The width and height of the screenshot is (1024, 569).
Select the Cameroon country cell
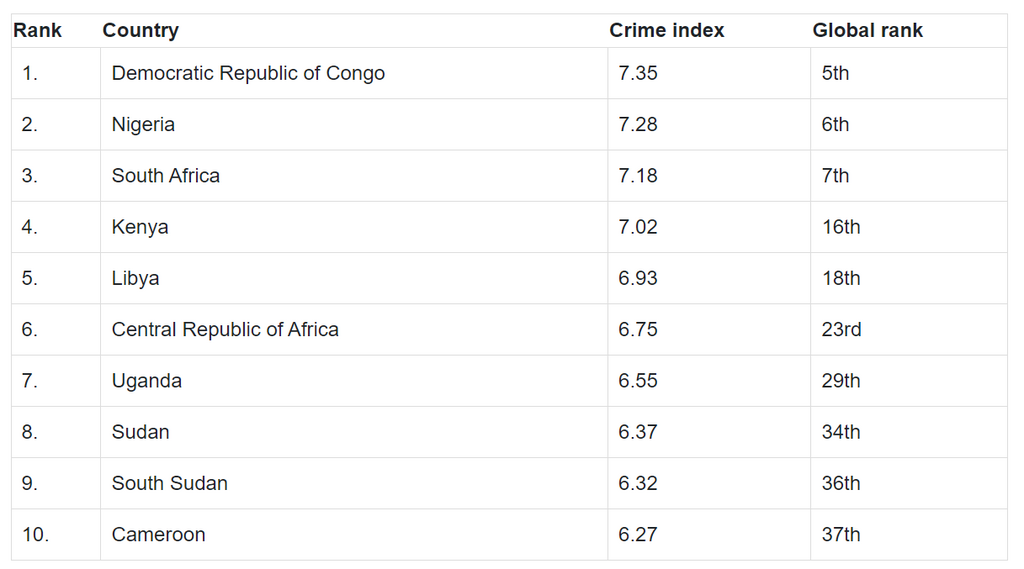tap(354, 534)
